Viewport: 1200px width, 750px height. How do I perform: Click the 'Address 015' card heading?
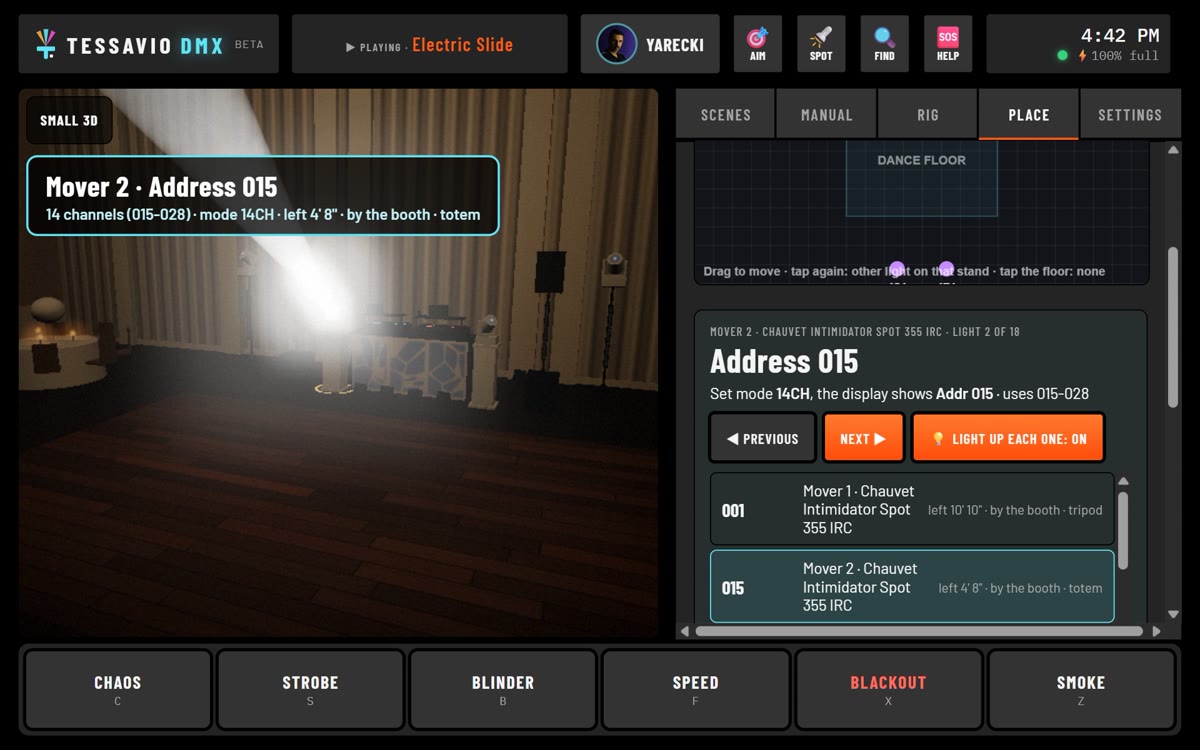(x=784, y=361)
